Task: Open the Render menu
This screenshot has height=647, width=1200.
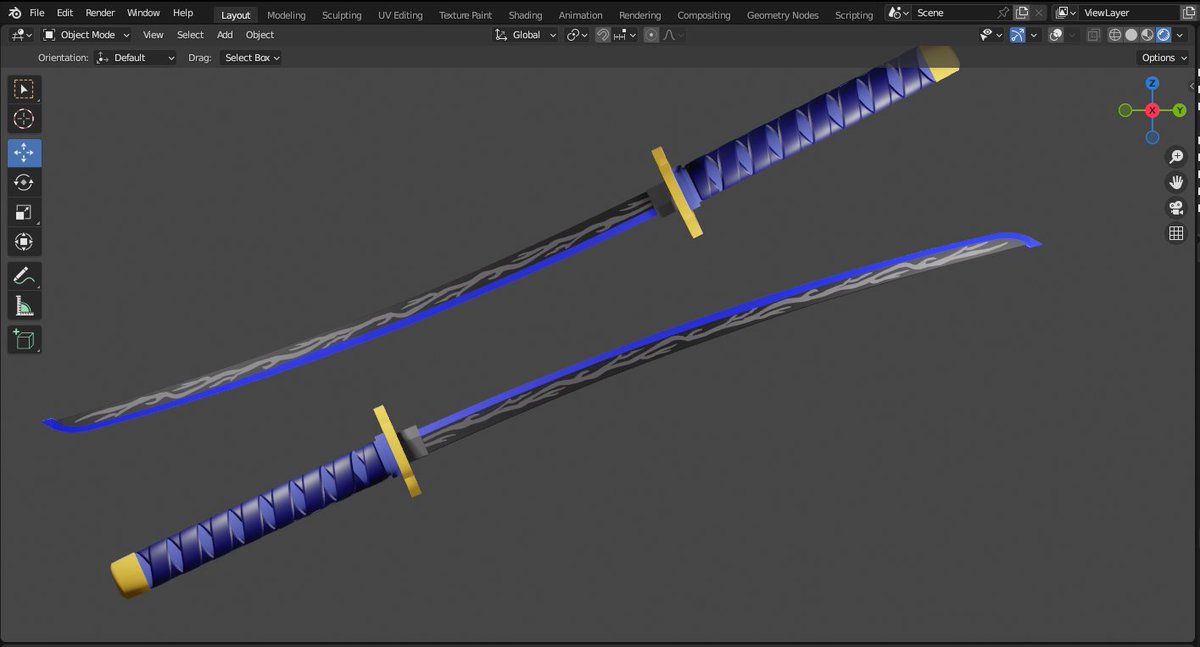Action: point(100,13)
